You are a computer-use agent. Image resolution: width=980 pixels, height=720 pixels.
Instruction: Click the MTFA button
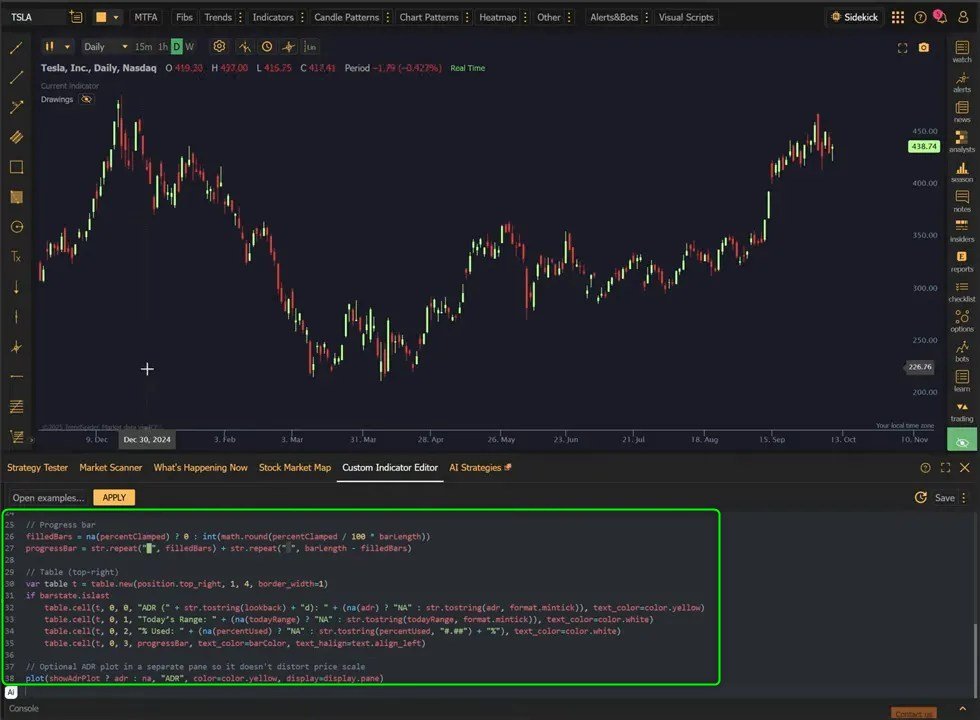tap(146, 18)
